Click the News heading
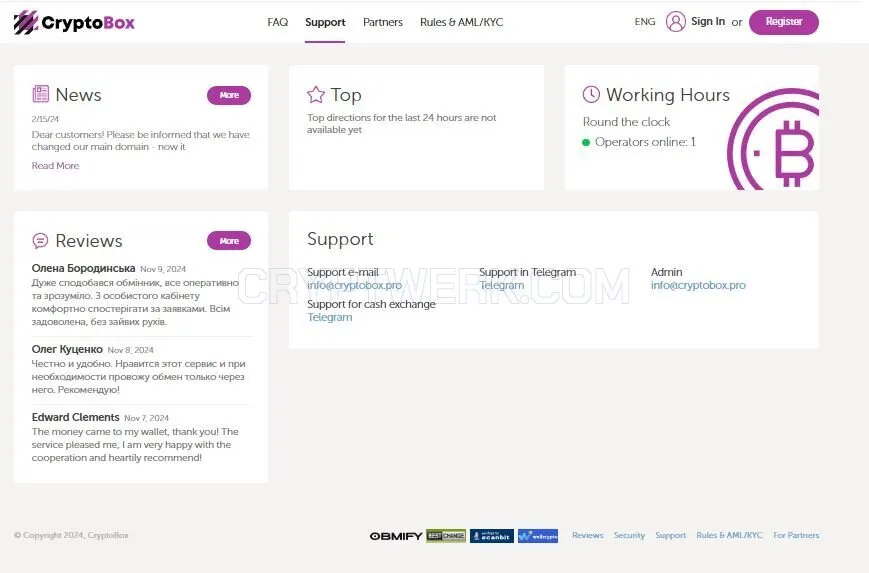The width and height of the screenshot is (869, 573). pos(78,95)
